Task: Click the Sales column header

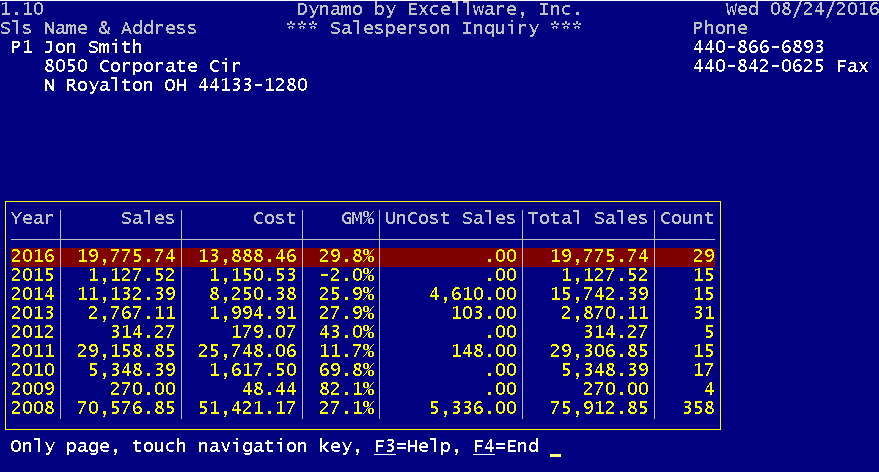Action: point(148,218)
